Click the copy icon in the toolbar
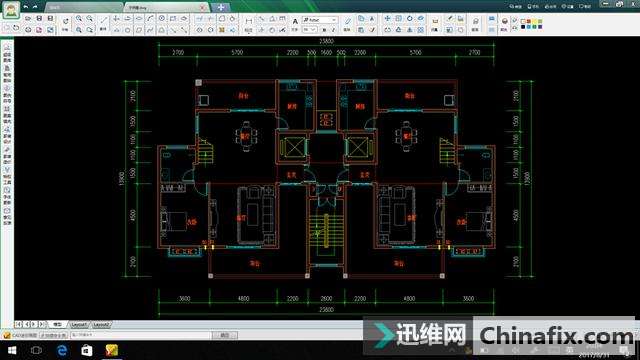Image resolution: width=640 pixels, height=360 pixels. pyautogui.click(x=361, y=18)
